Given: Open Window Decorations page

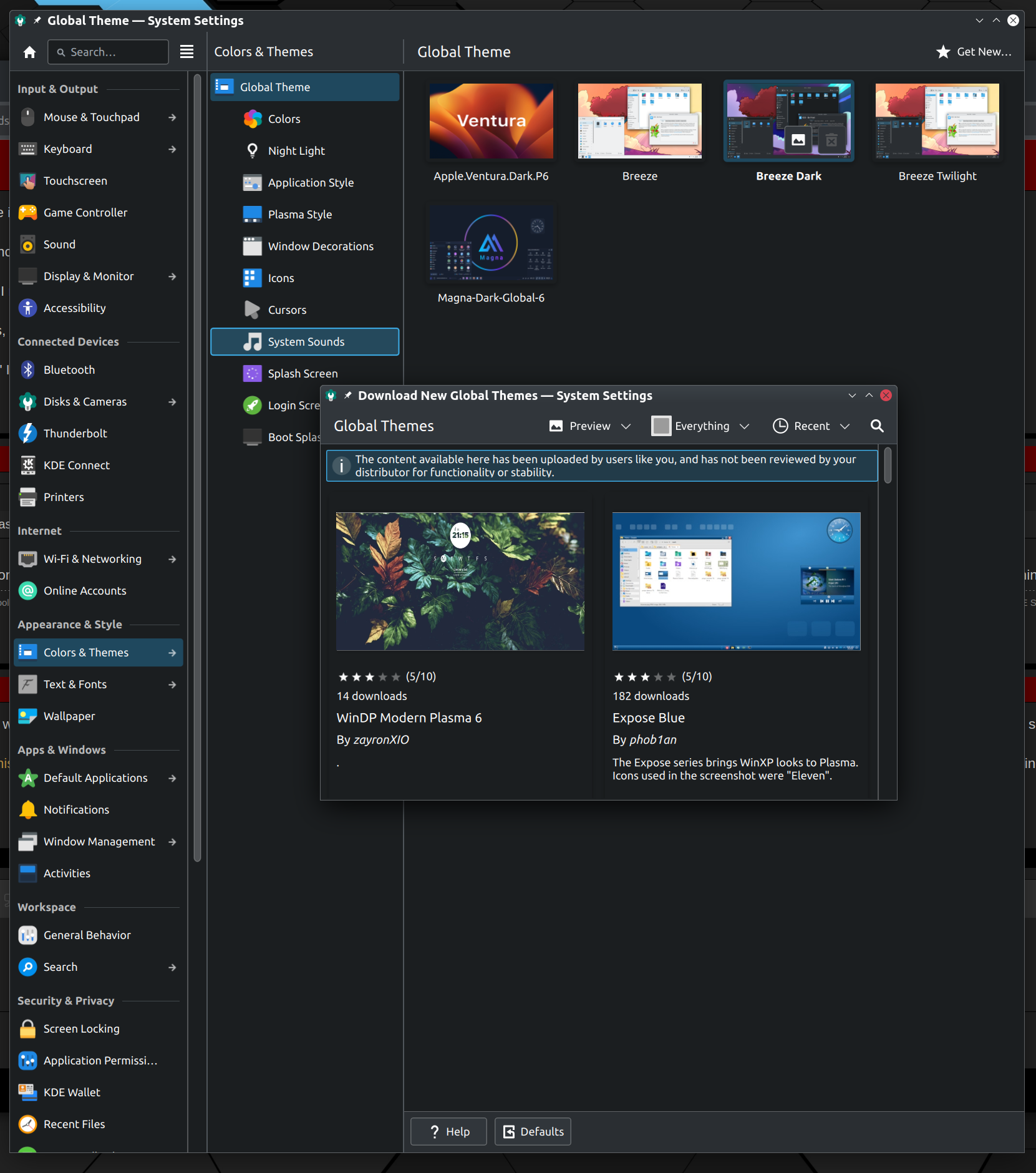Looking at the screenshot, I should tap(321, 246).
